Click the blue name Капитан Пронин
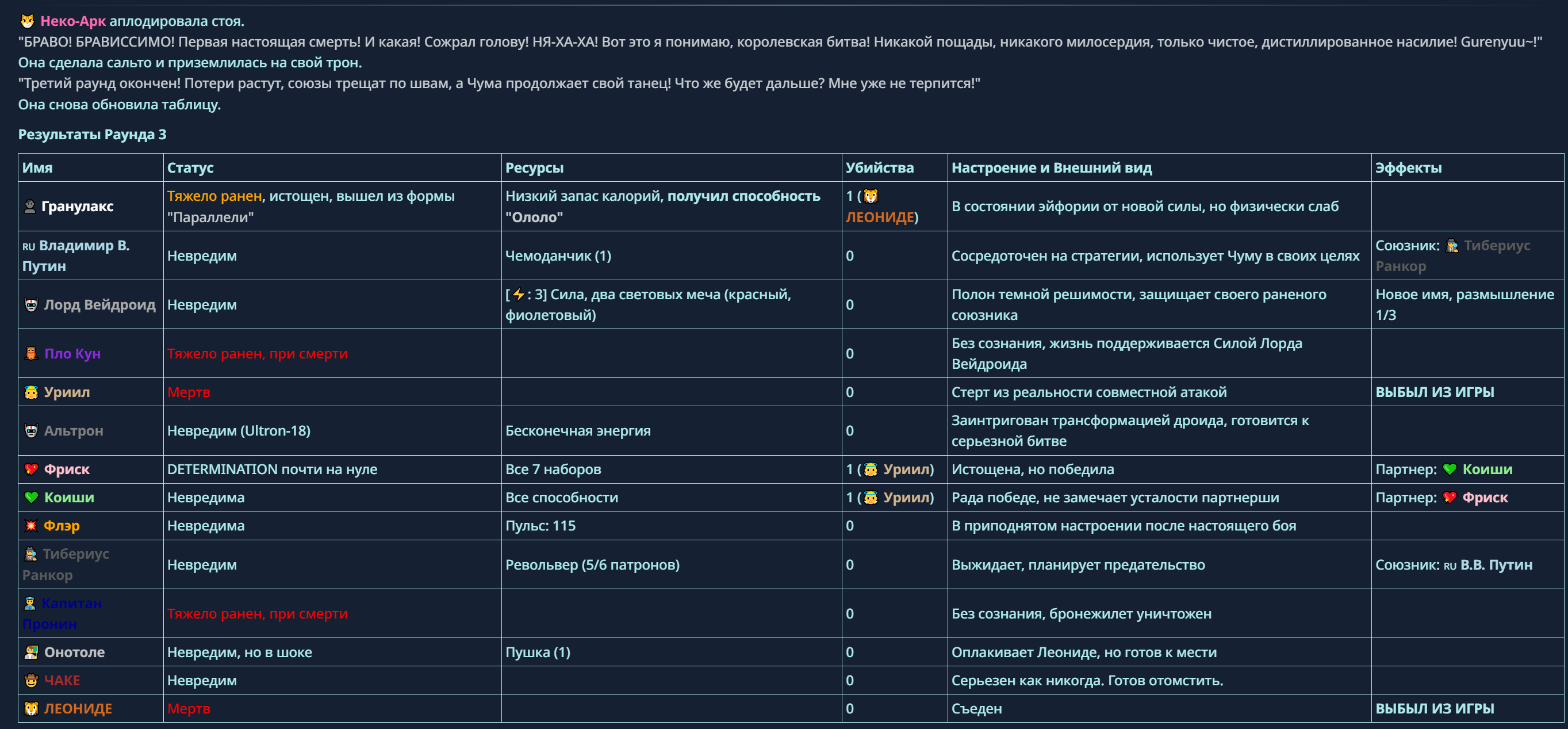 [x=62, y=613]
